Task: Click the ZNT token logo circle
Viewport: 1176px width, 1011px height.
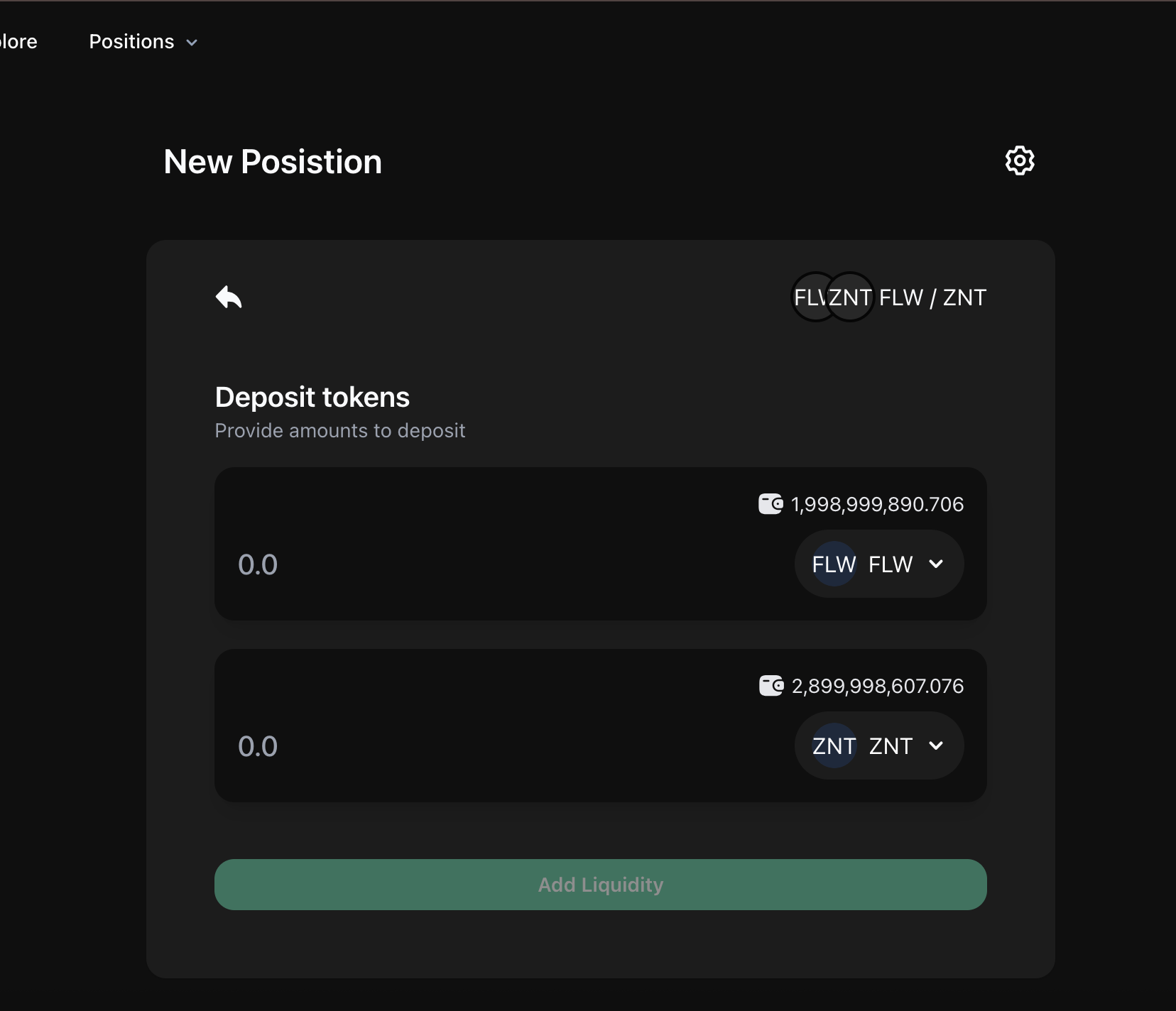Action: (x=834, y=746)
